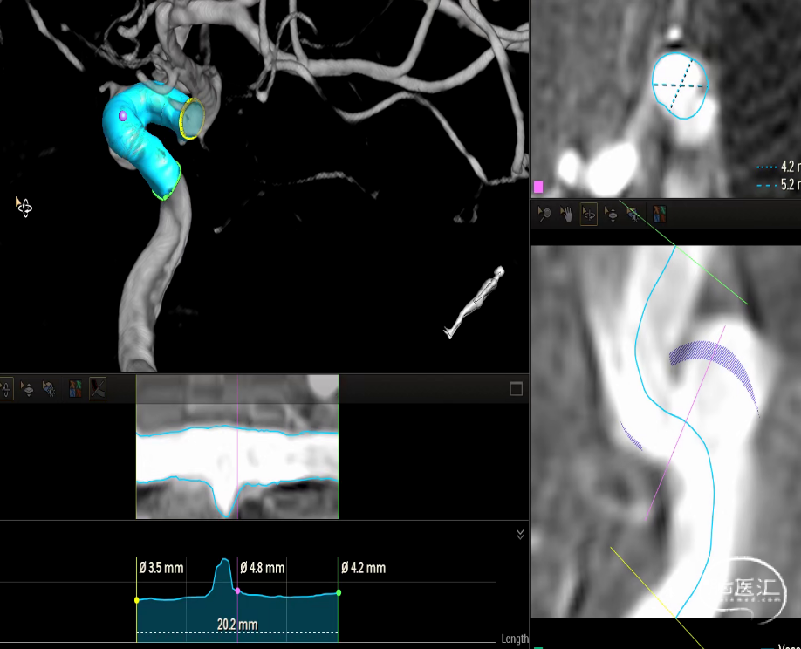Select the zoom tool in right toolbar
Screen dimensions: 801x649
(545, 213)
